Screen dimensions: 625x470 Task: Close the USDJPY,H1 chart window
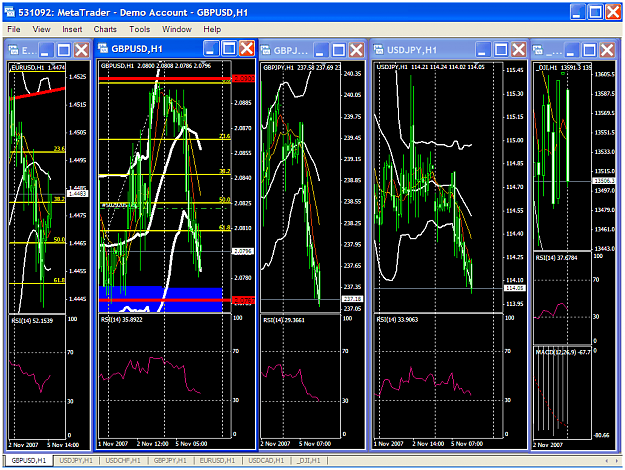519,49
